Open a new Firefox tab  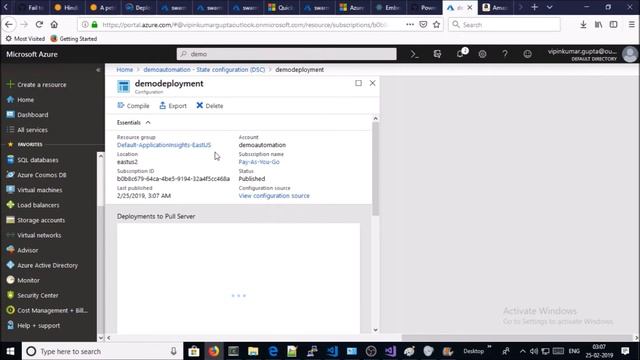pyautogui.click(x=534, y=7)
